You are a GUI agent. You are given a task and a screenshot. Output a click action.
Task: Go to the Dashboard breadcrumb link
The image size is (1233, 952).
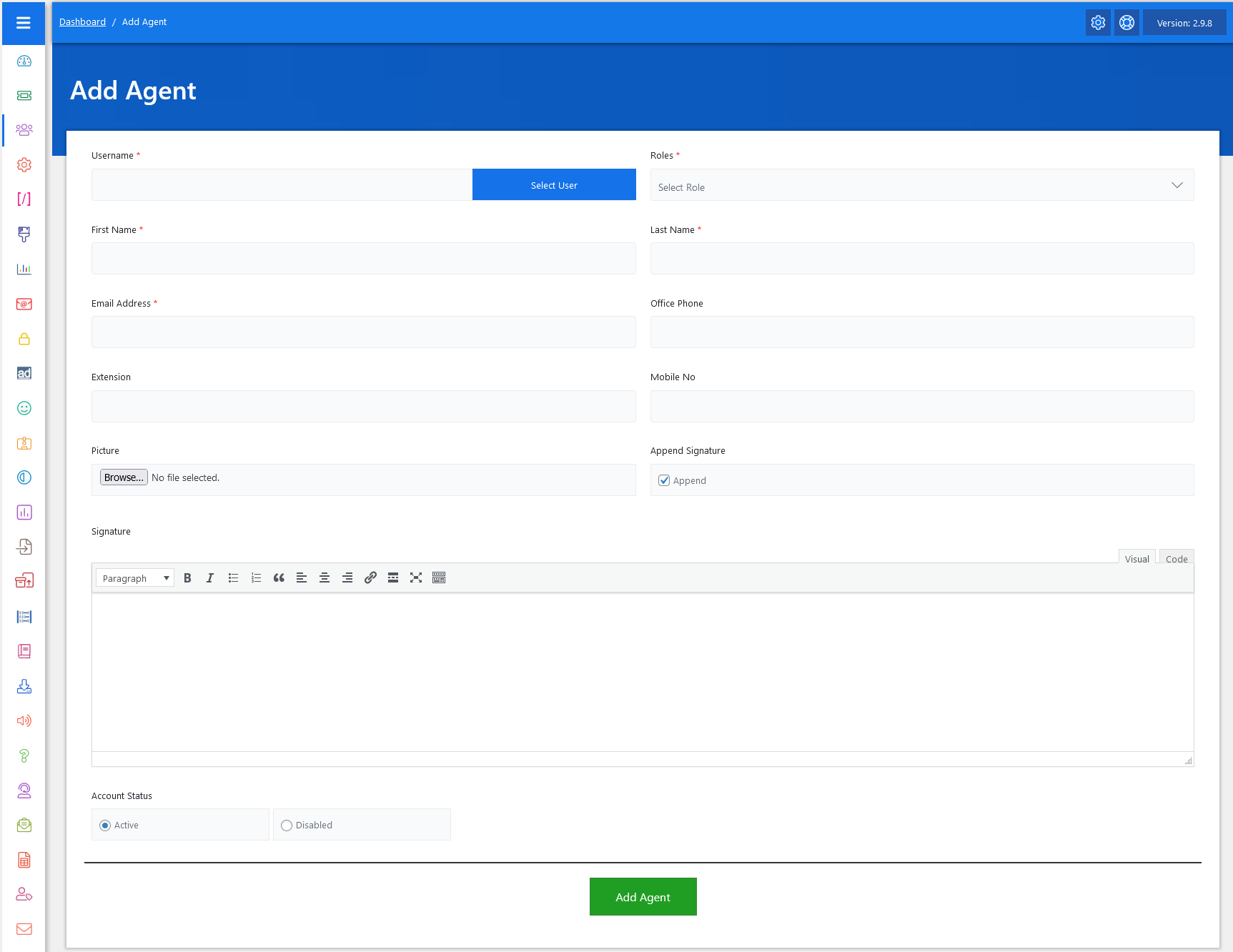pos(82,22)
